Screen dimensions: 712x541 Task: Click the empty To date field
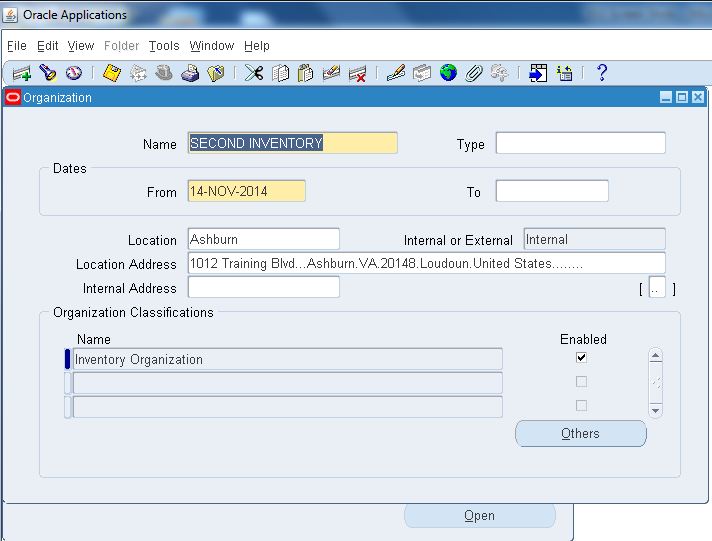(552, 191)
